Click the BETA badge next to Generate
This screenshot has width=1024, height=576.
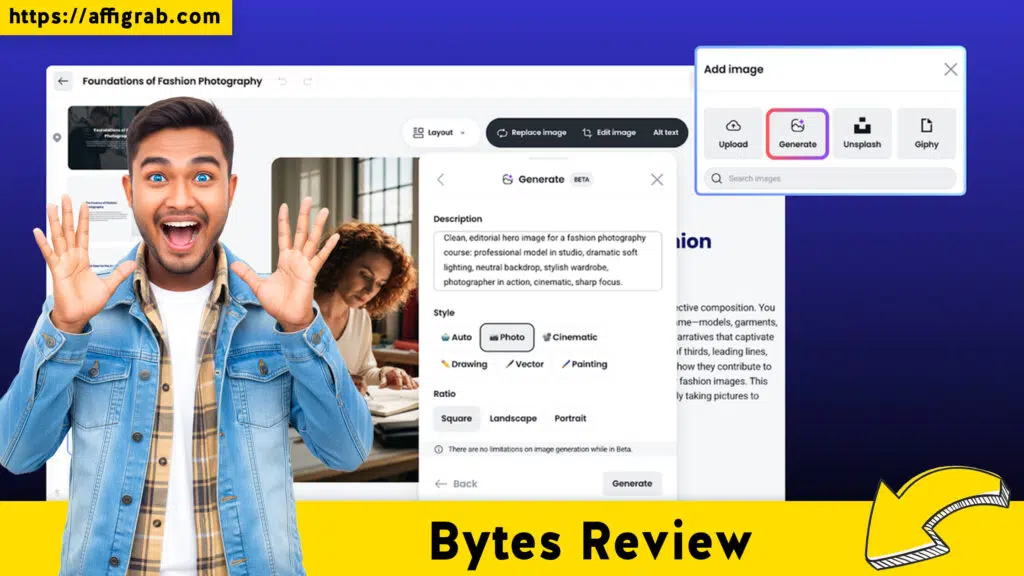tap(581, 180)
